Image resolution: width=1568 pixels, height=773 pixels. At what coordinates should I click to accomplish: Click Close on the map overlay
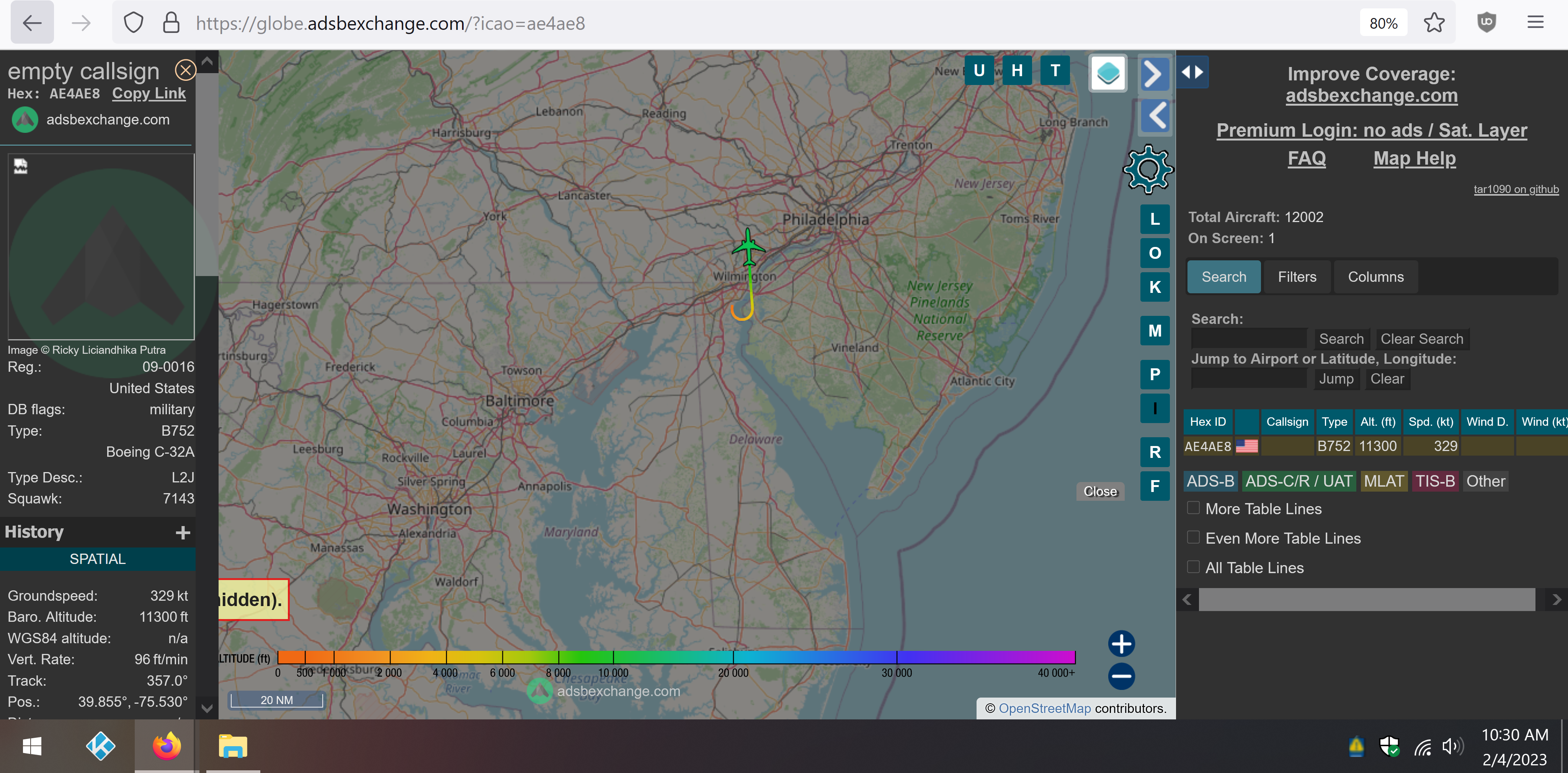(x=1100, y=491)
